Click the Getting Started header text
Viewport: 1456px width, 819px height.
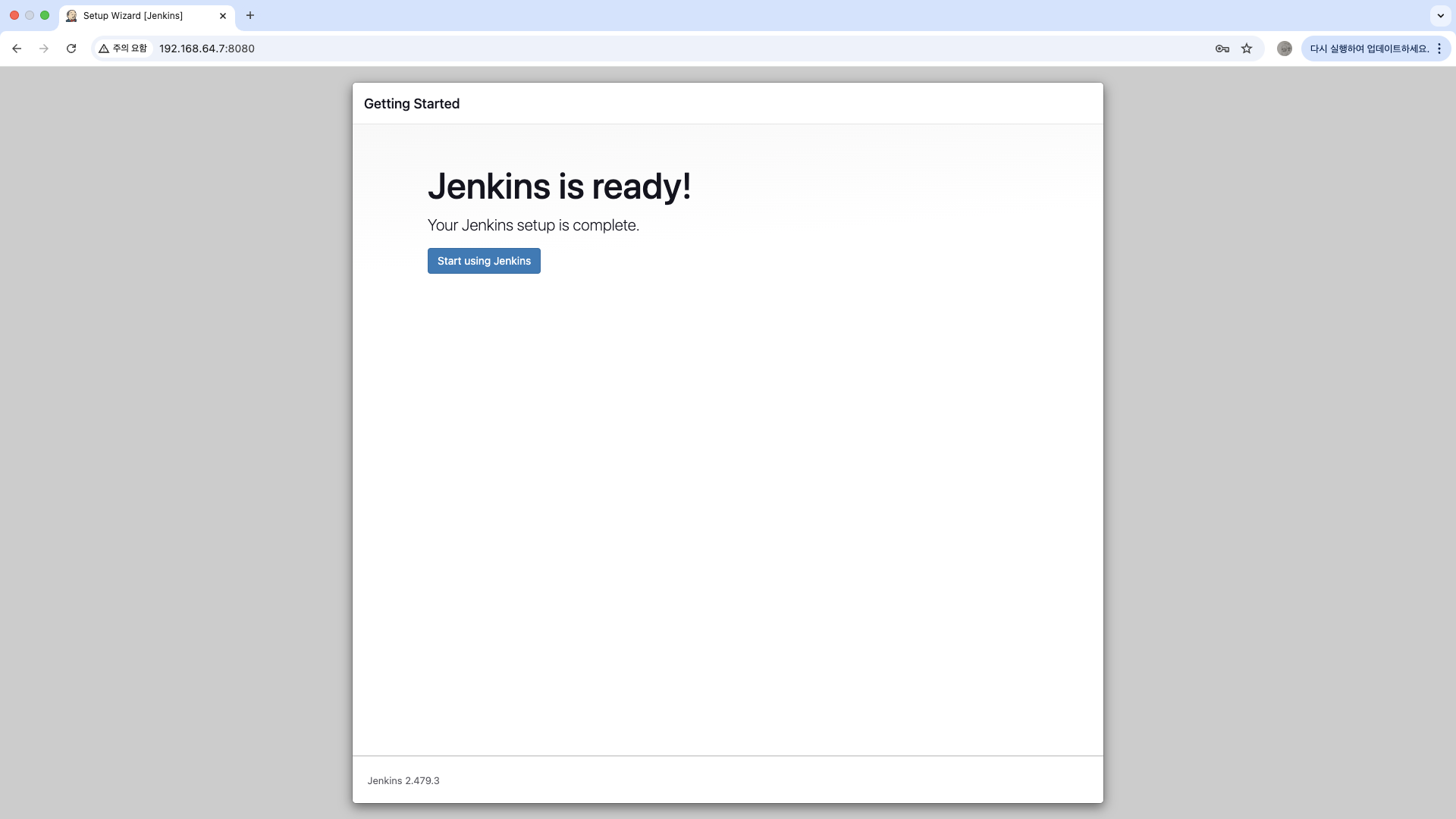412,104
